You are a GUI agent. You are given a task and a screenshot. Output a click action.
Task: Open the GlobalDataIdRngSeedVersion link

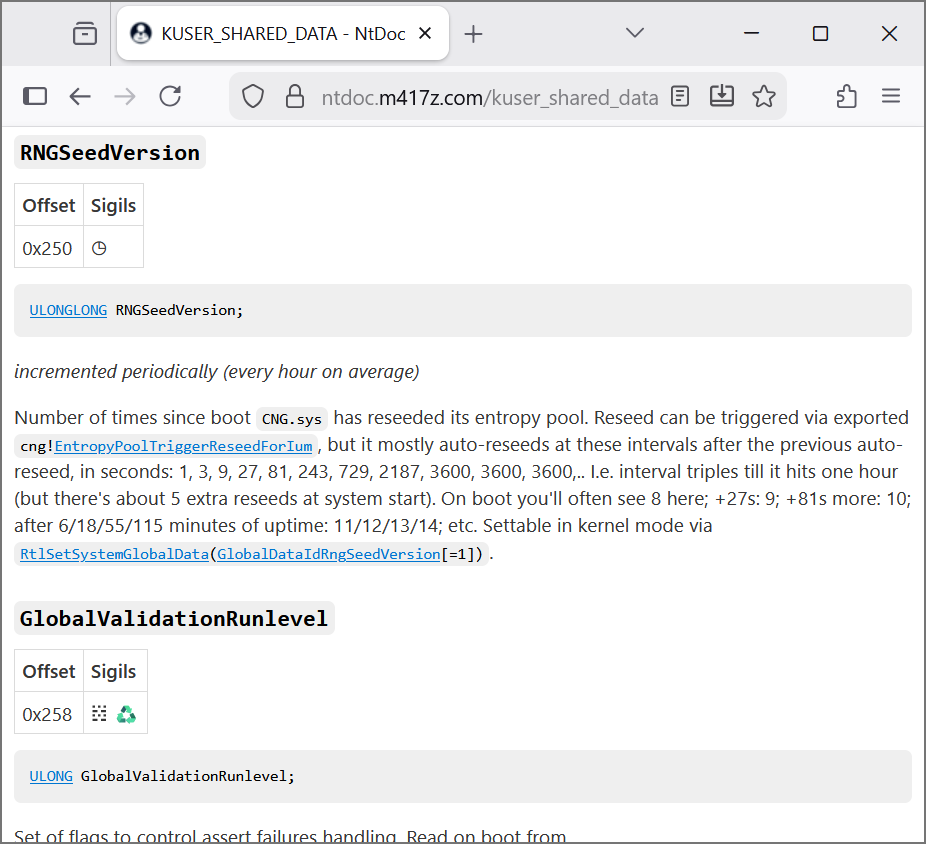(329, 554)
